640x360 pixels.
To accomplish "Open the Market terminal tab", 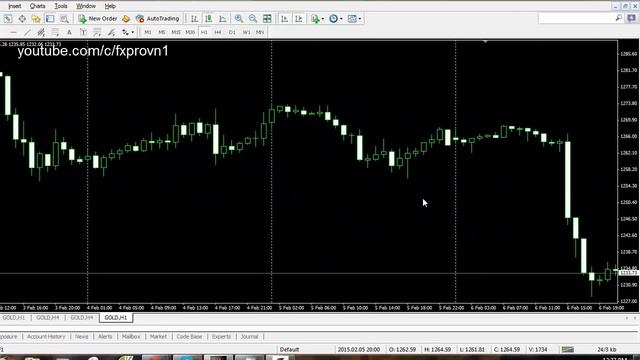I will tap(158, 337).
